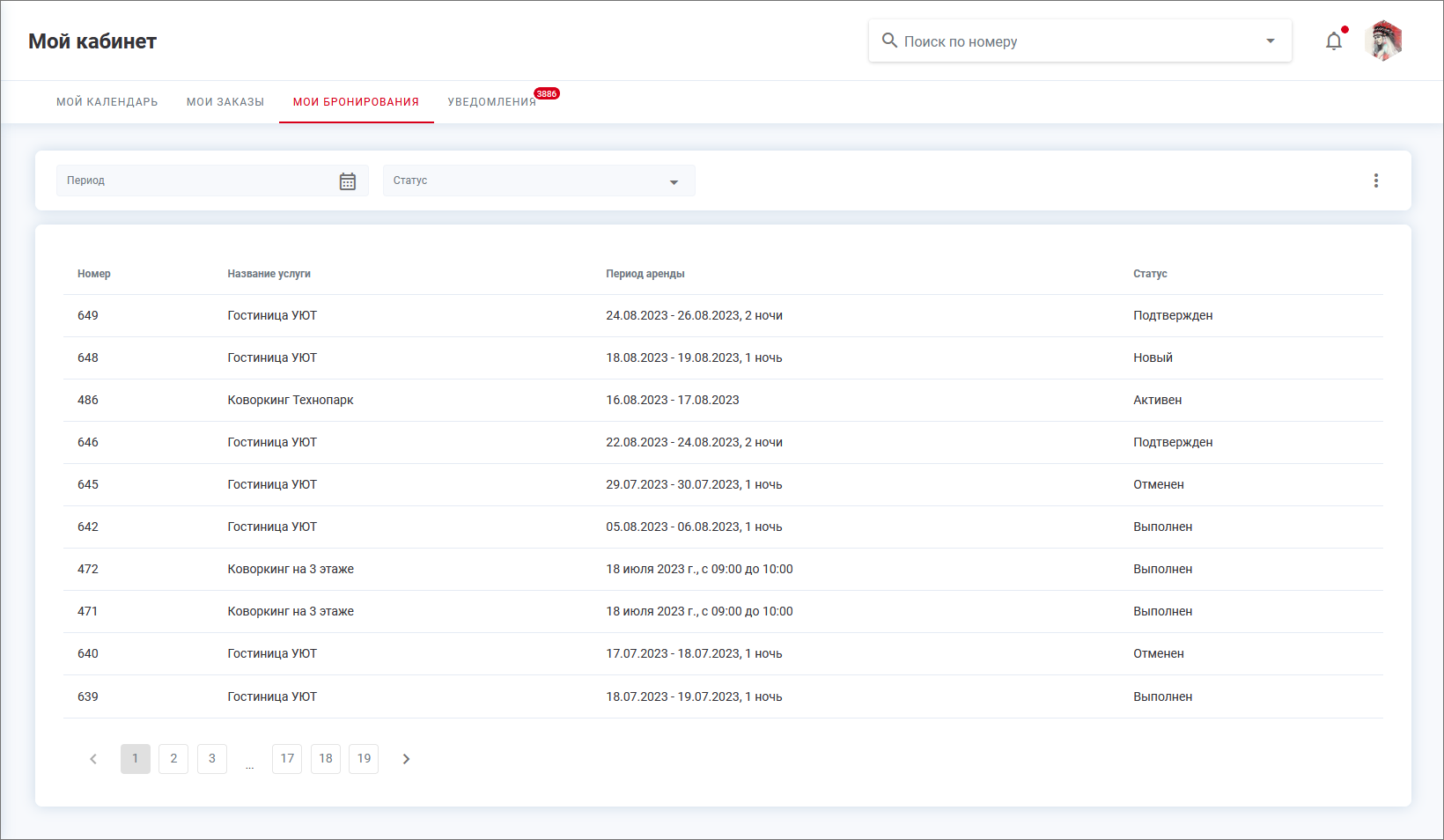Jump to page 19 in pagination

coord(364,759)
